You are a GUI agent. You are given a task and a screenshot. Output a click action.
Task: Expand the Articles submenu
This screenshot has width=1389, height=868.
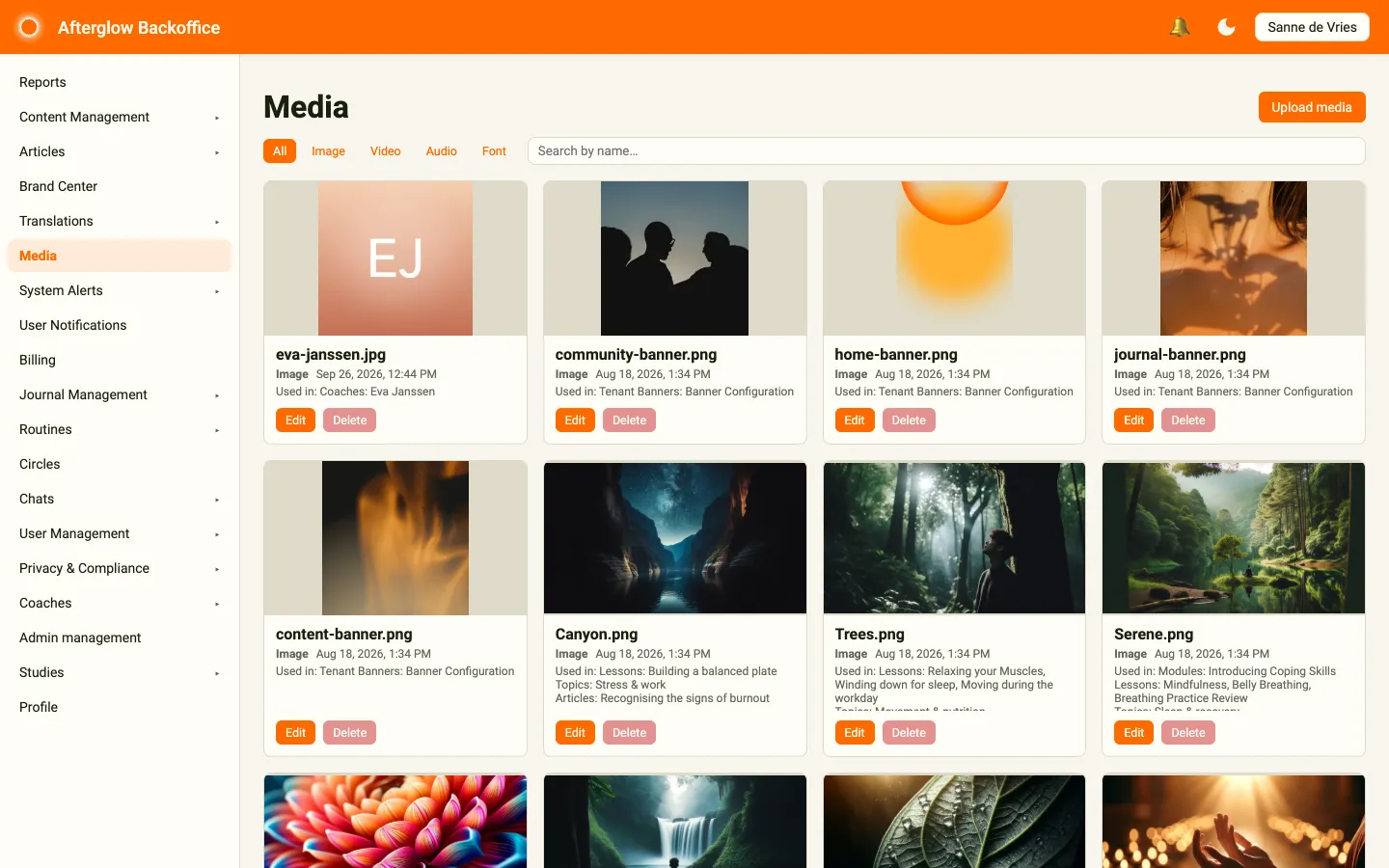120,151
